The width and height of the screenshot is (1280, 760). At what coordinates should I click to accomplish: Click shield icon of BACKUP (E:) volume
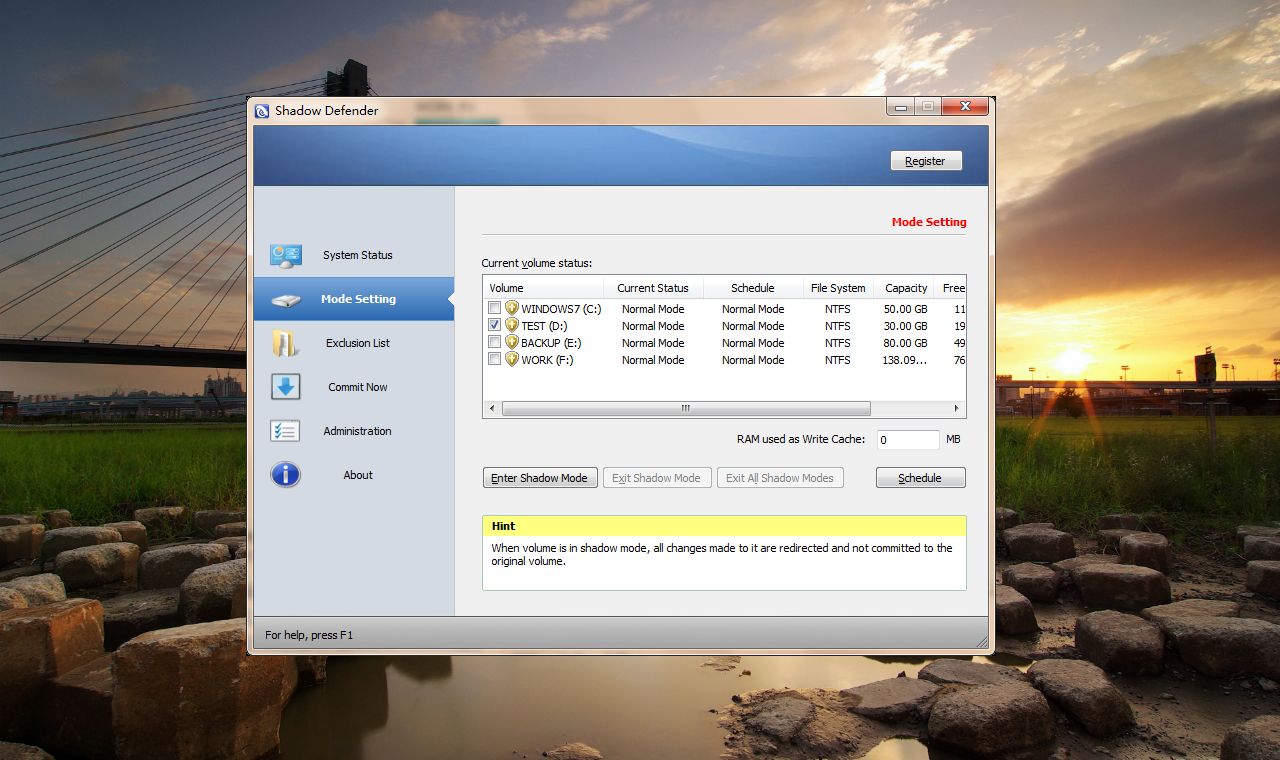[x=512, y=343]
